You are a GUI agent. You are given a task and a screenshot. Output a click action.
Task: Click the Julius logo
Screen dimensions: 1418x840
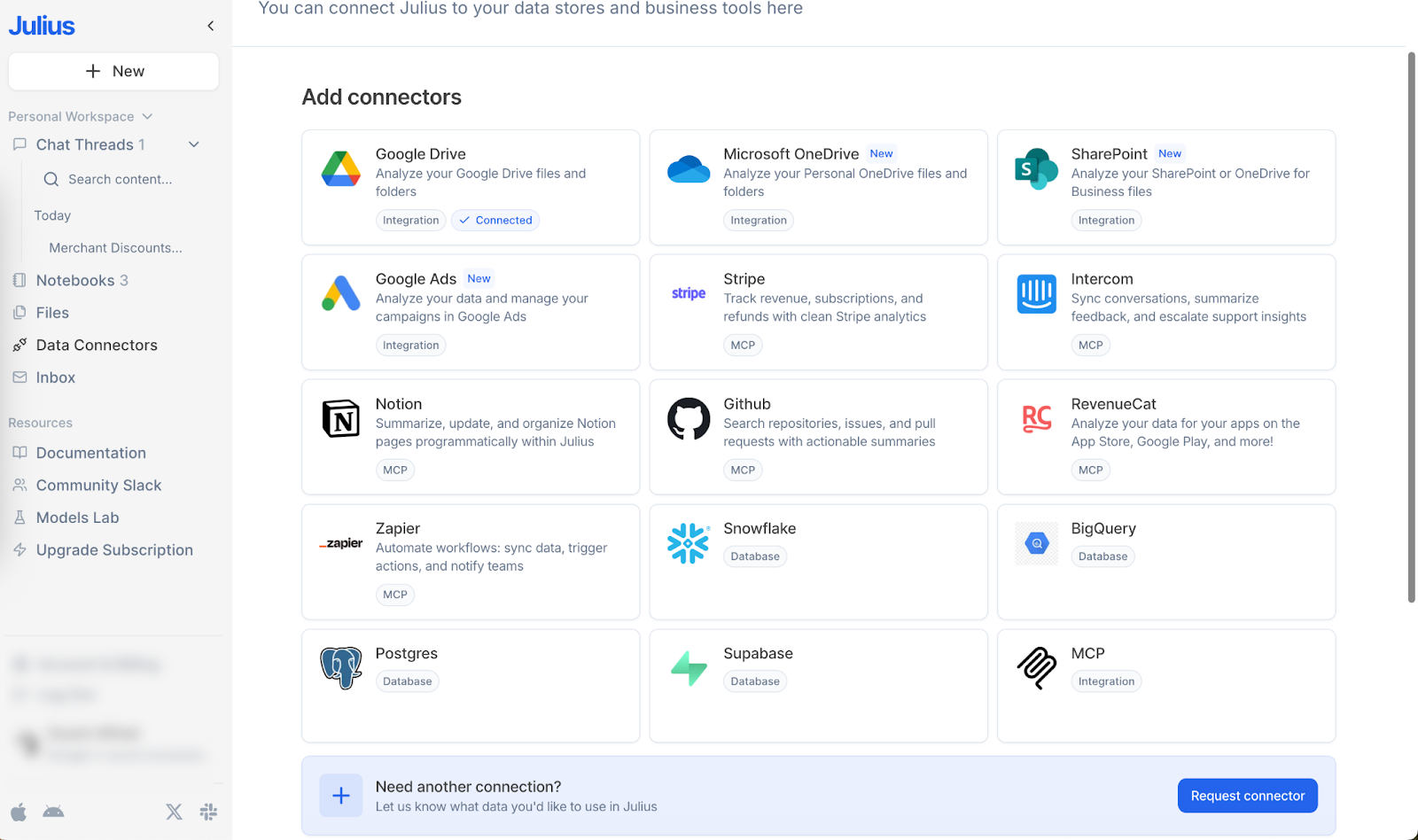tap(42, 26)
